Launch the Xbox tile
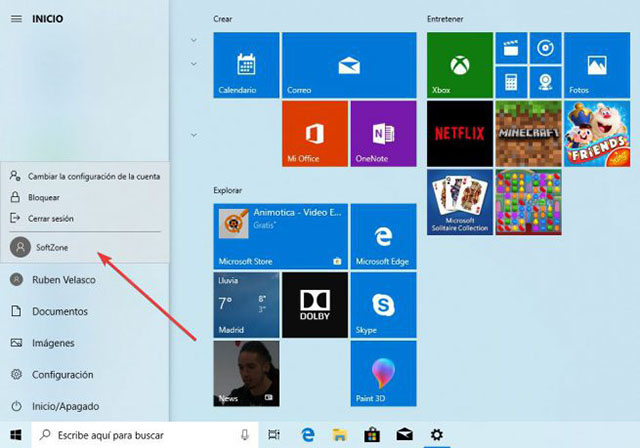640x448 pixels. (x=460, y=65)
